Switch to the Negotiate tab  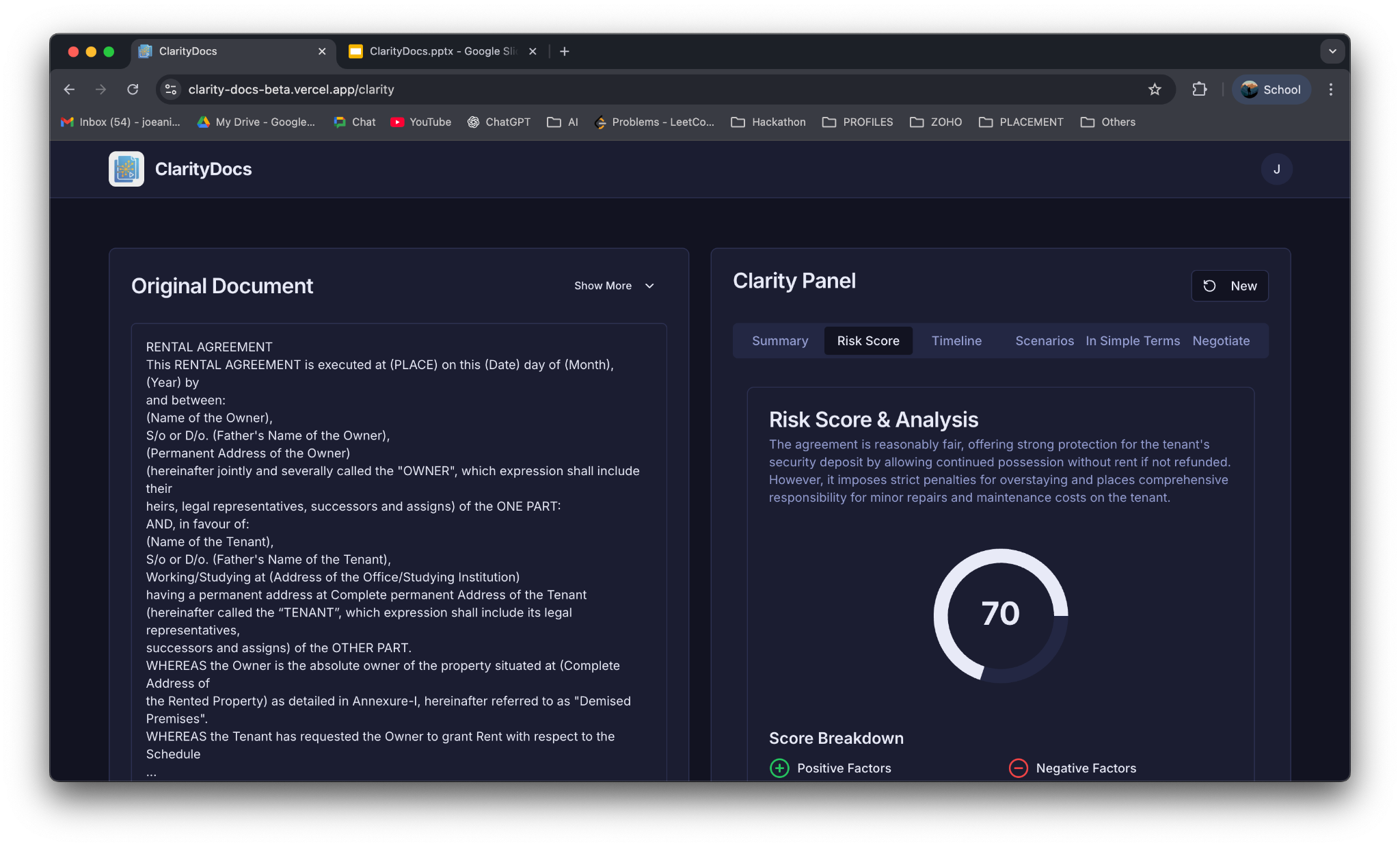1221,340
